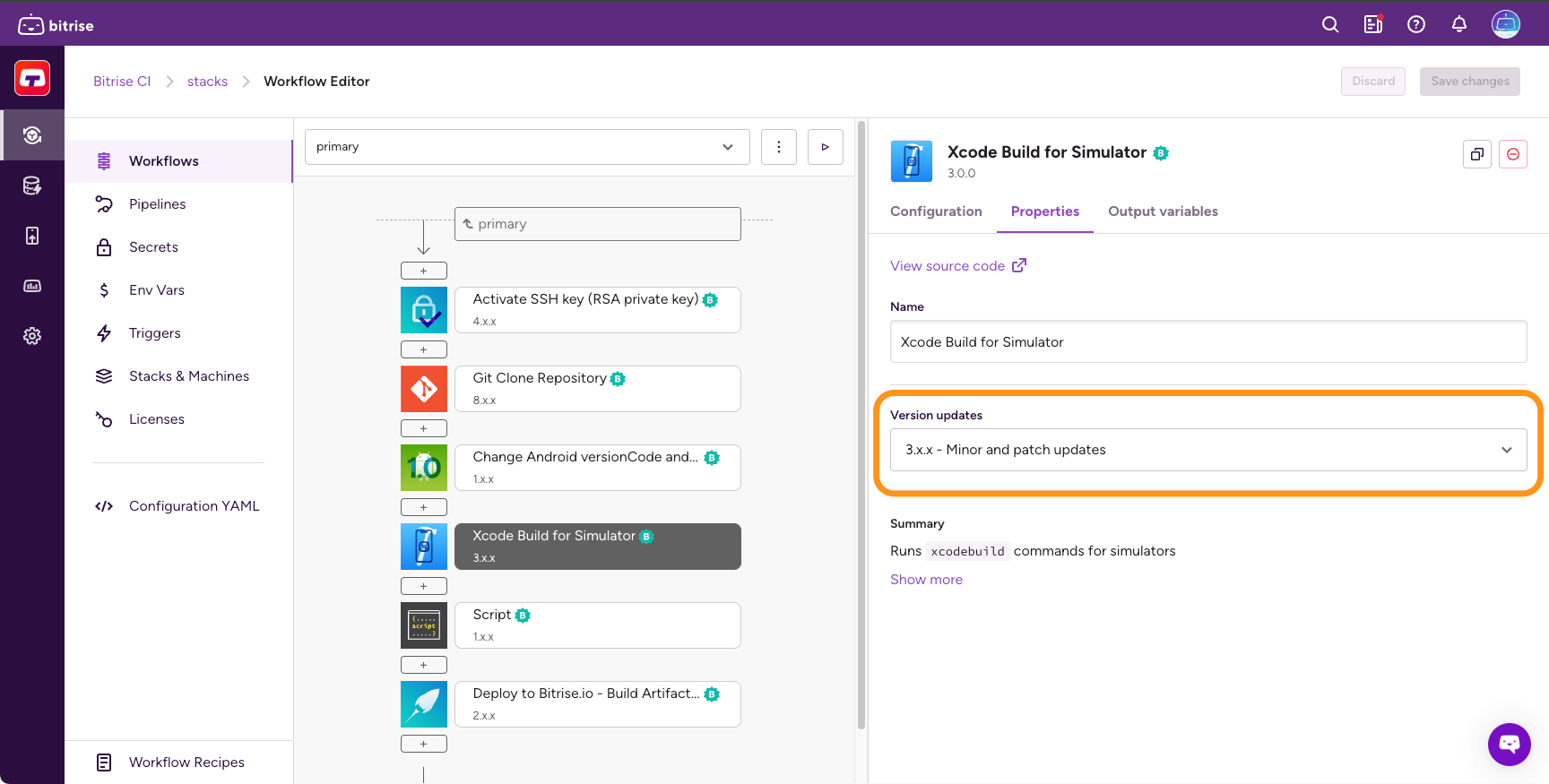Screen dimensions: 1549x784
Task: Open the help question mark icon
Action: coord(1416,25)
